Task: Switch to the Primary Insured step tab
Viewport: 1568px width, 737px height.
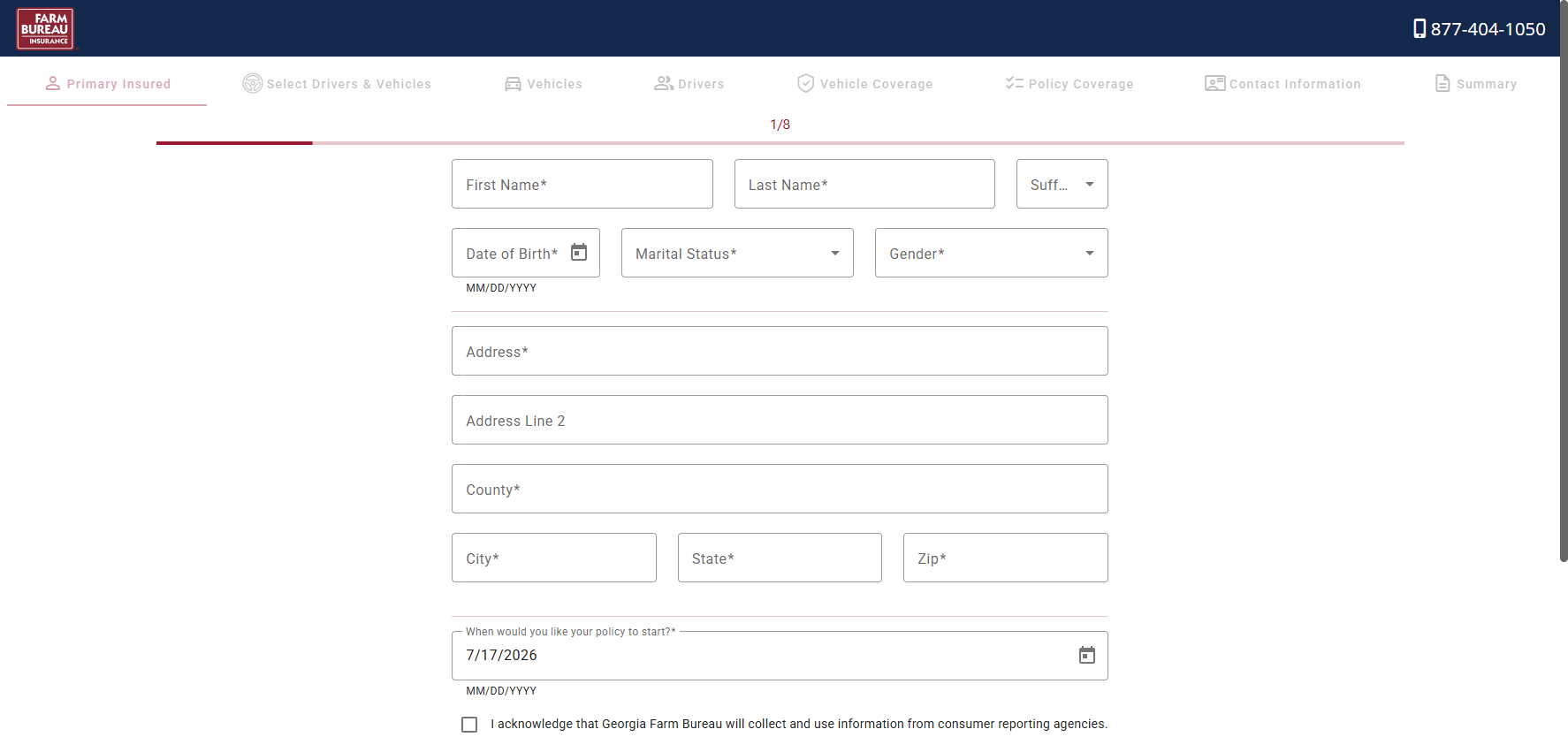Action: click(107, 83)
